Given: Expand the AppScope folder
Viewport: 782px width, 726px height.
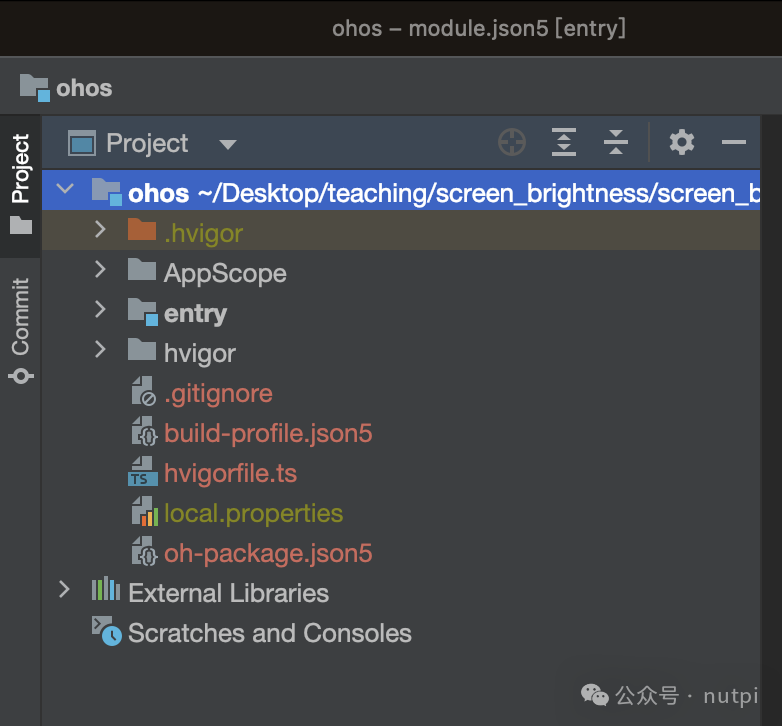Looking at the screenshot, I should click(x=100, y=270).
